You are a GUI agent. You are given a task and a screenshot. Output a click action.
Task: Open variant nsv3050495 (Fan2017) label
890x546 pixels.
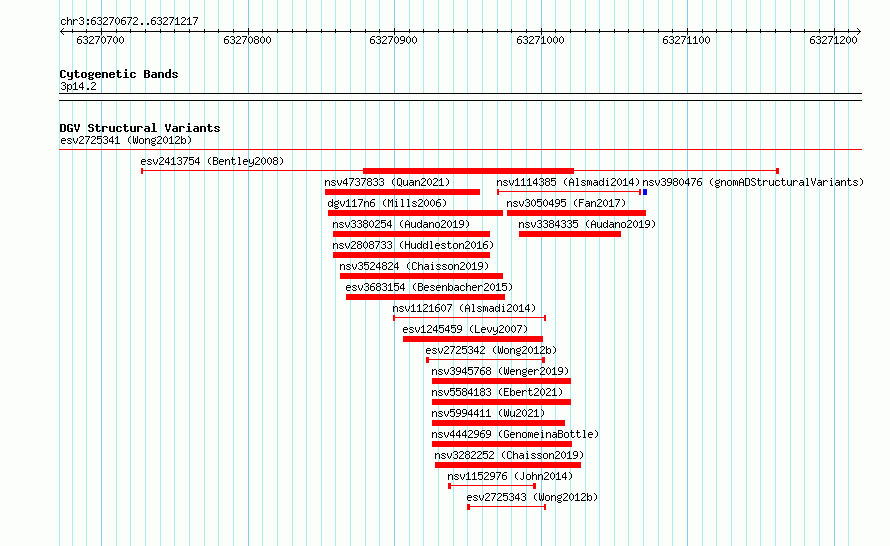point(566,203)
